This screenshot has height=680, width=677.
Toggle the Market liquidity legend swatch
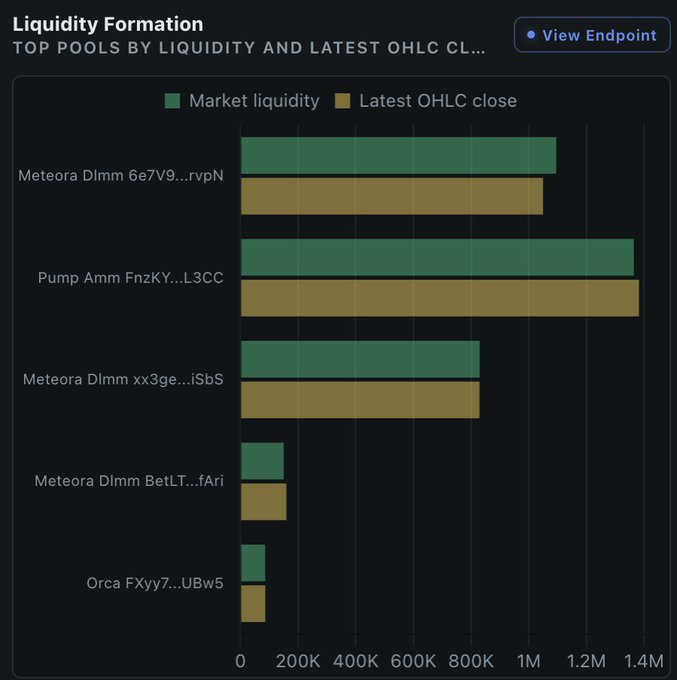(x=172, y=101)
